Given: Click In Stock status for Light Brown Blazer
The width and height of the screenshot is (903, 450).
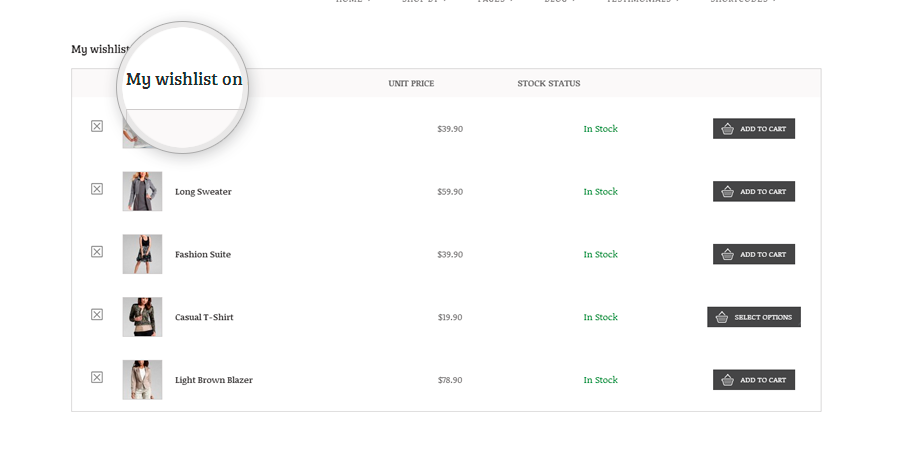Looking at the screenshot, I should pyautogui.click(x=601, y=380).
